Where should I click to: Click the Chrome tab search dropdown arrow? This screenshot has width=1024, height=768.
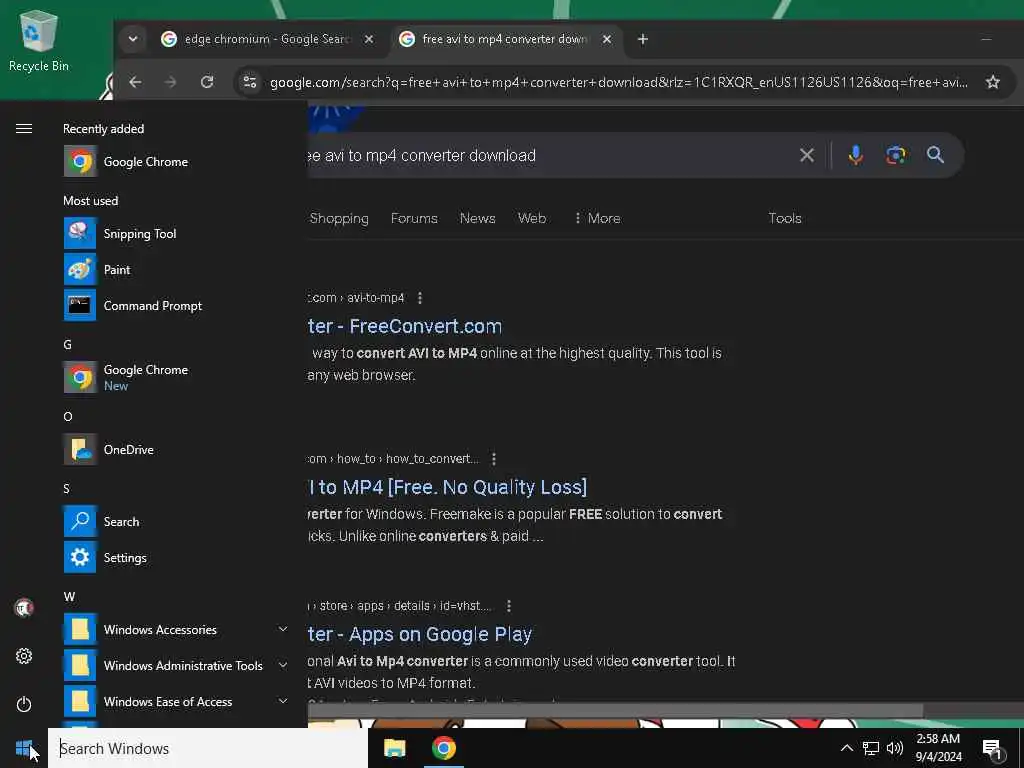(x=133, y=39)
